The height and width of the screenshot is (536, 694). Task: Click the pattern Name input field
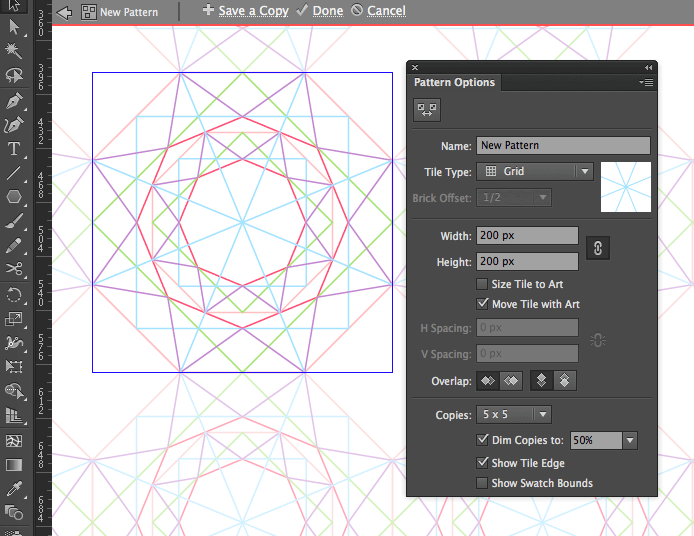(x=563, y=146)
